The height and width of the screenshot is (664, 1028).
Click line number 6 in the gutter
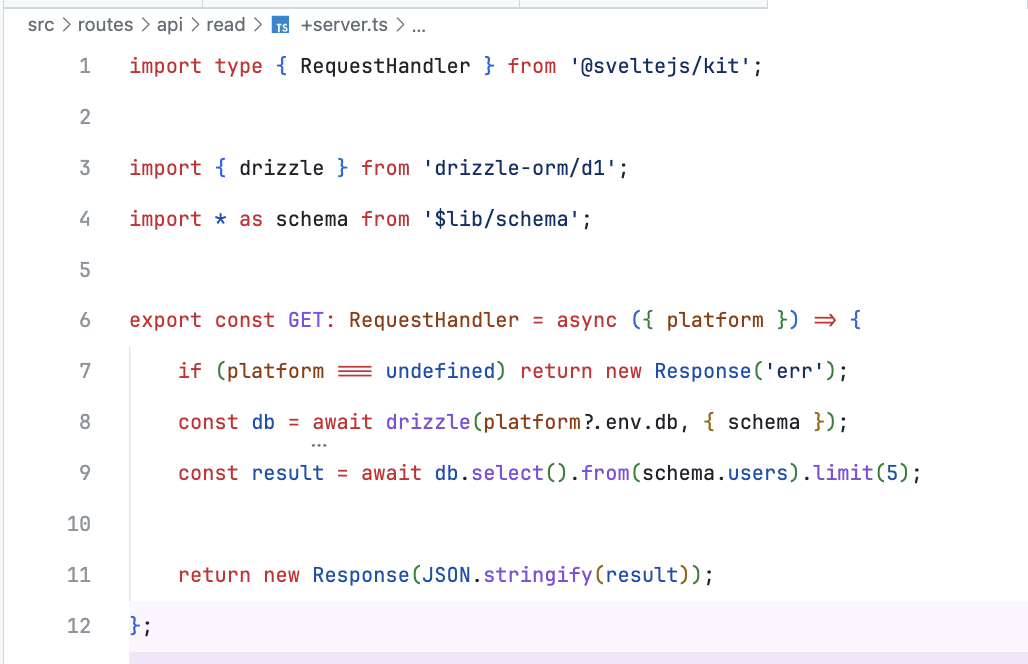point(84,320)
